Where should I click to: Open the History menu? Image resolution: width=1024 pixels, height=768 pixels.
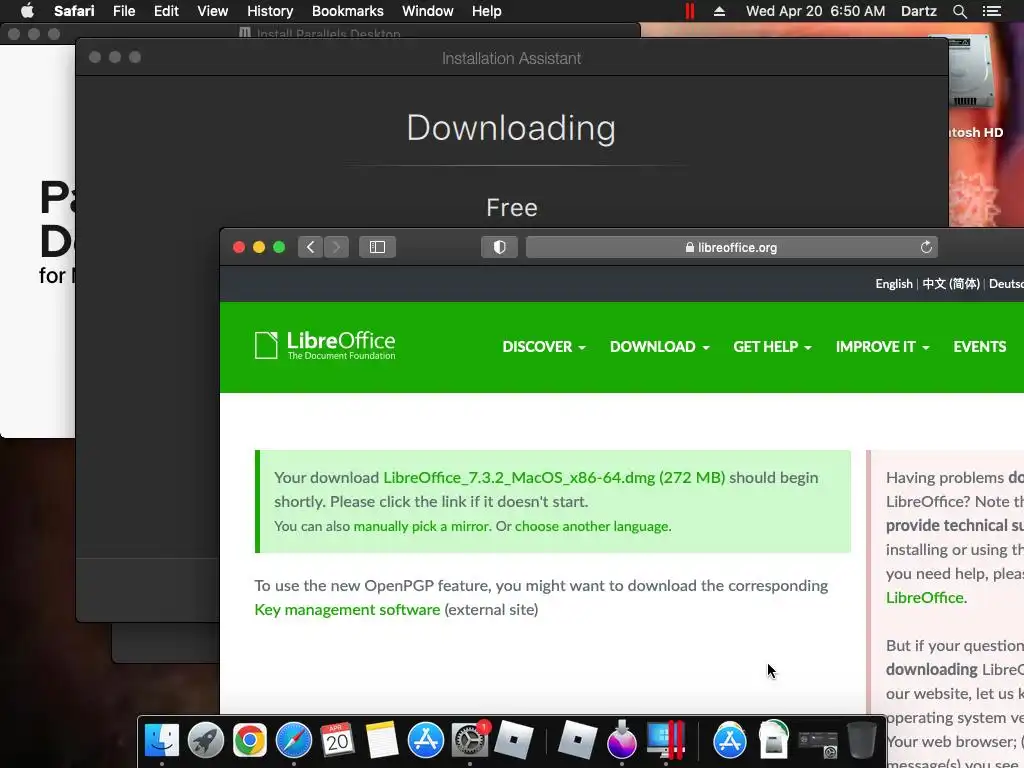(270, 11)
